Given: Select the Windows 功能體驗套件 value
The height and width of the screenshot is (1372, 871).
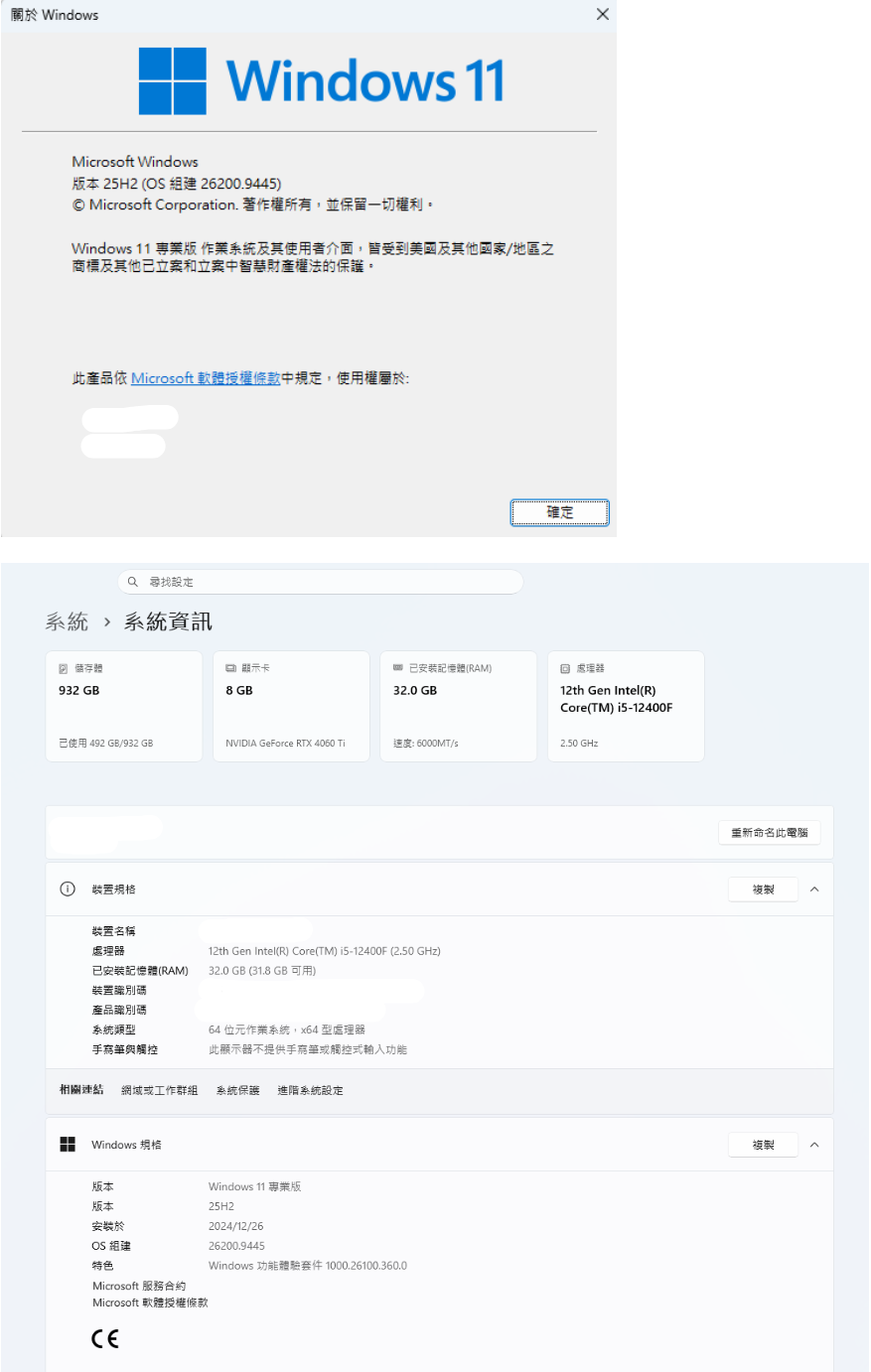Looking at the screenshot, I should pos(308,1266).
